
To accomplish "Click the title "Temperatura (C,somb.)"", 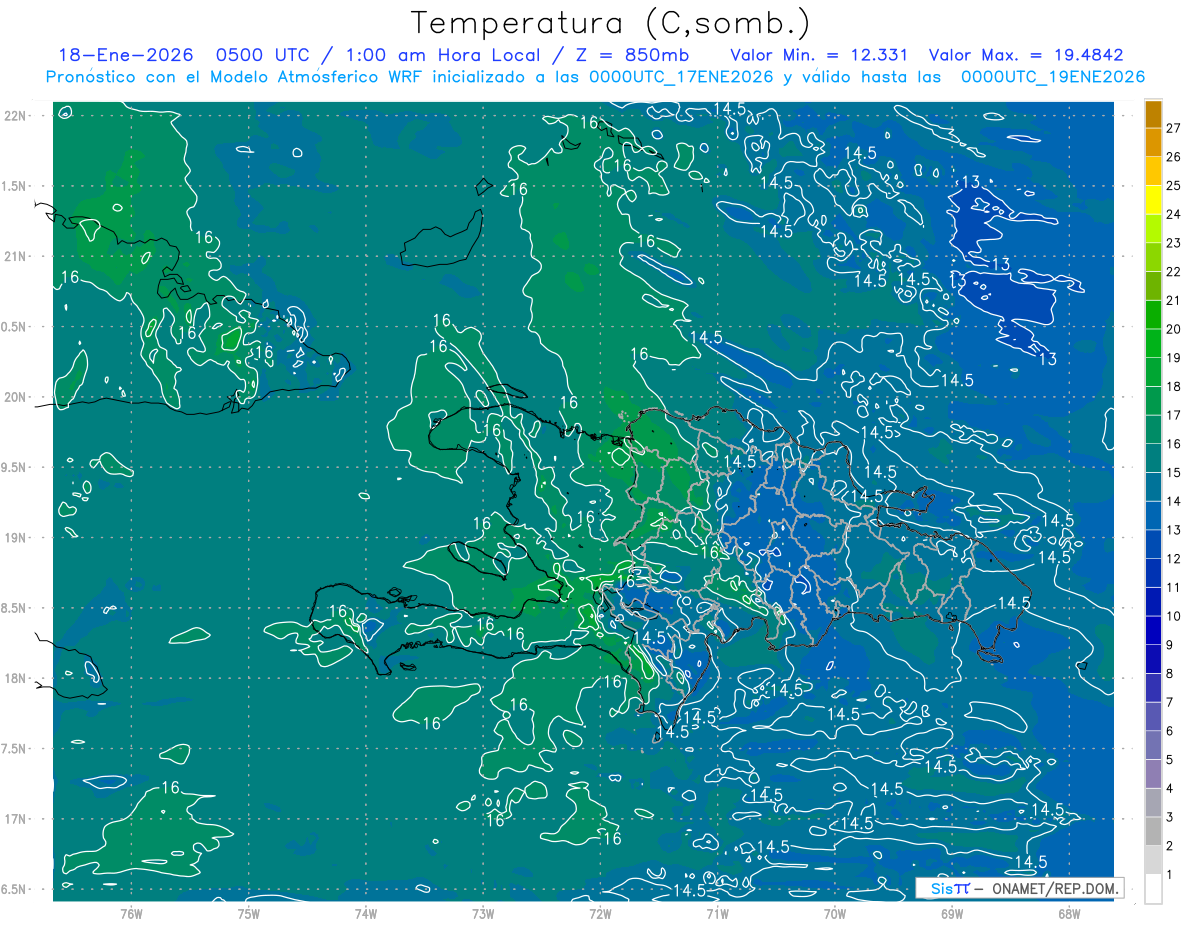I will (610, 22).
